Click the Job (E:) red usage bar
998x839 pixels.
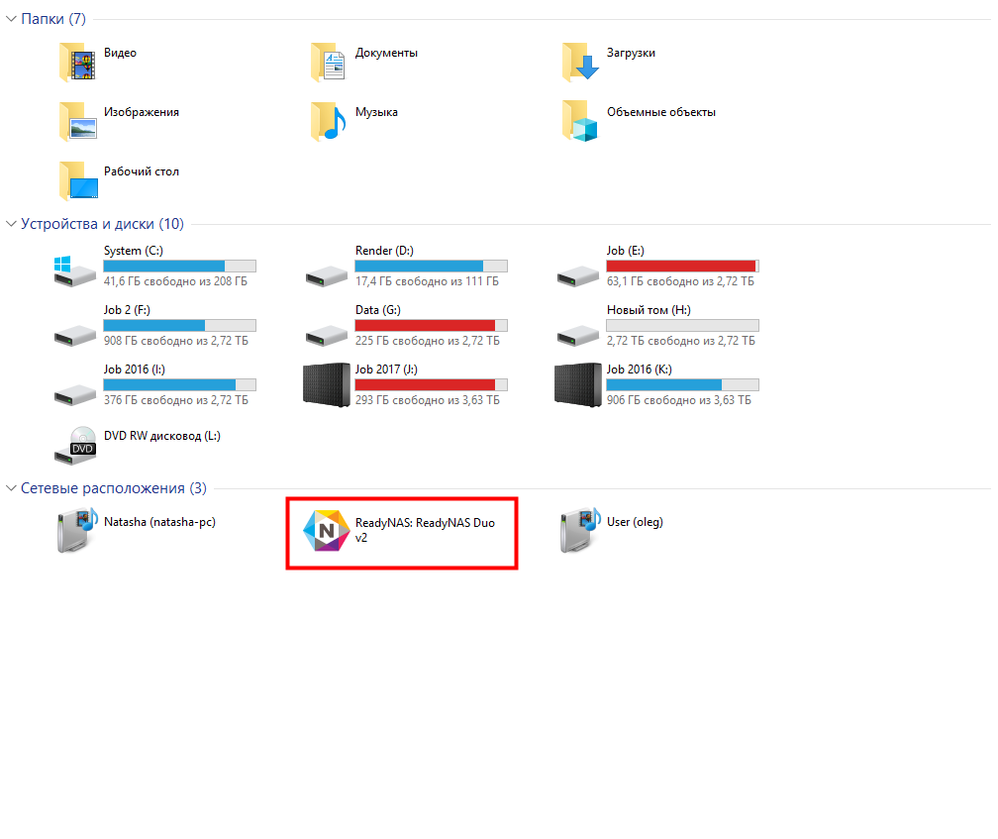tap(683, 266)
